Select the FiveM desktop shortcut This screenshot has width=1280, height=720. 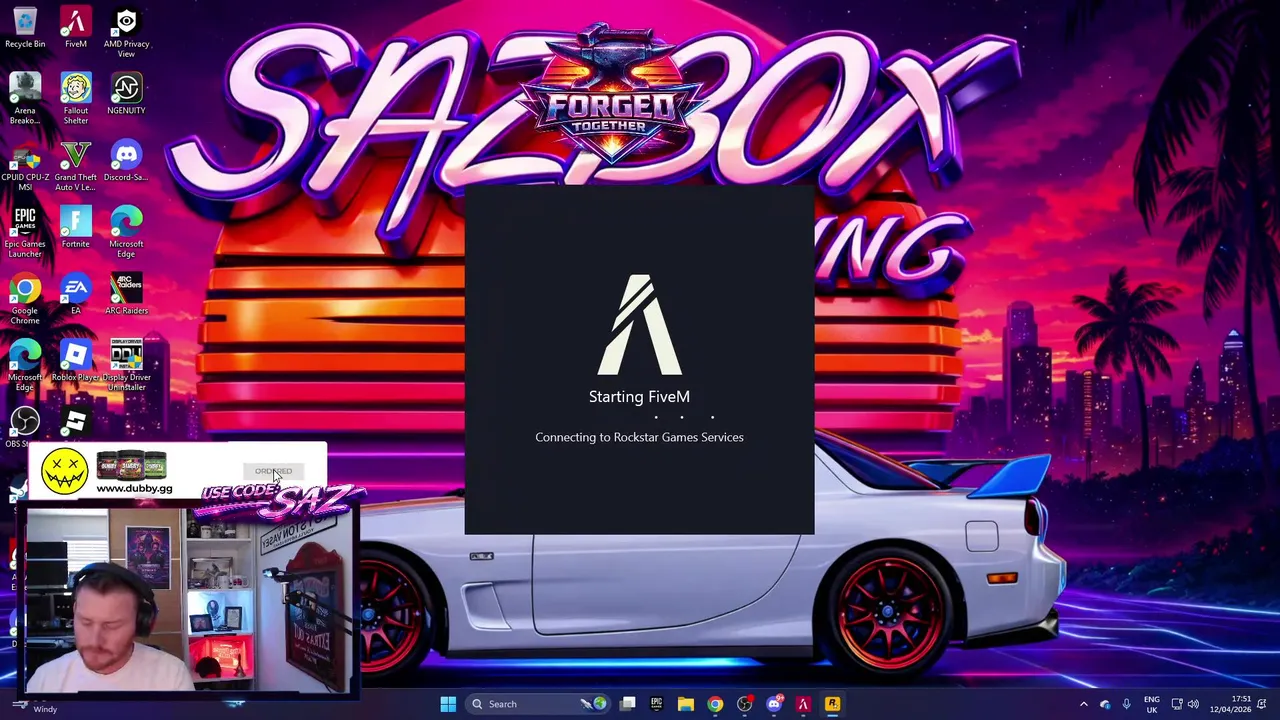click(x=76, y=28)
